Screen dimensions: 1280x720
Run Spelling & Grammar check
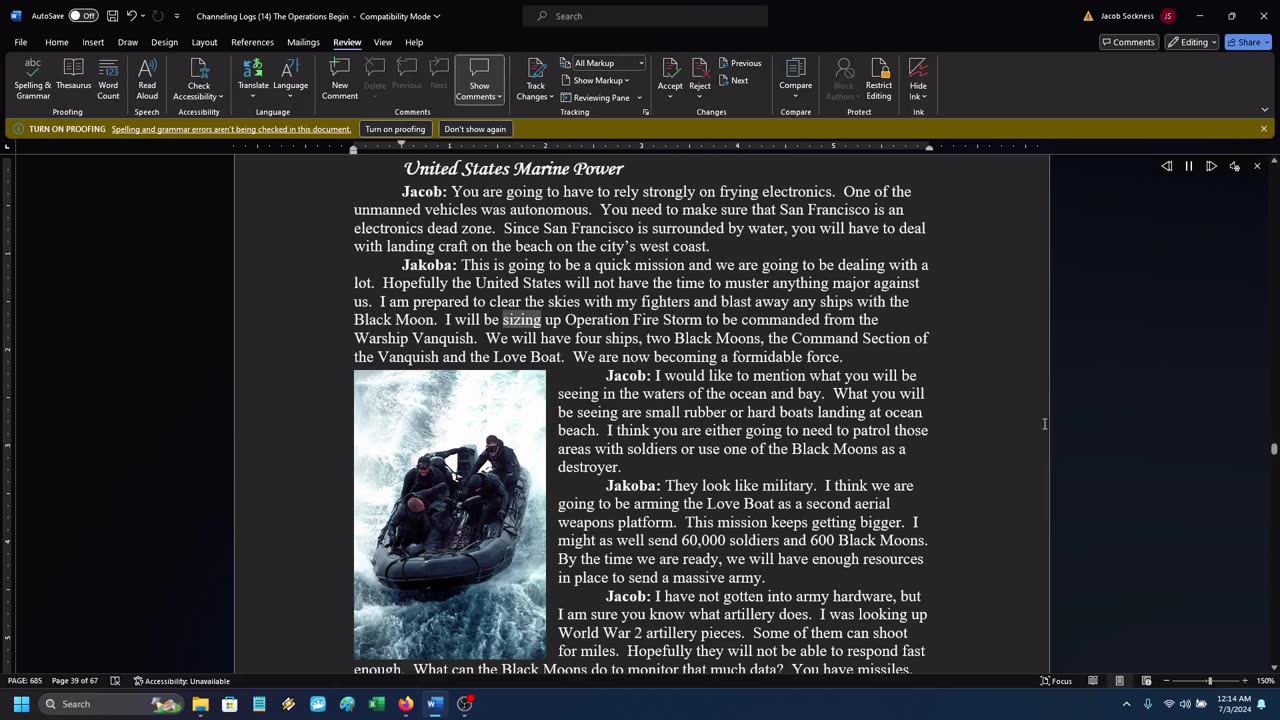tap(33, 79)
